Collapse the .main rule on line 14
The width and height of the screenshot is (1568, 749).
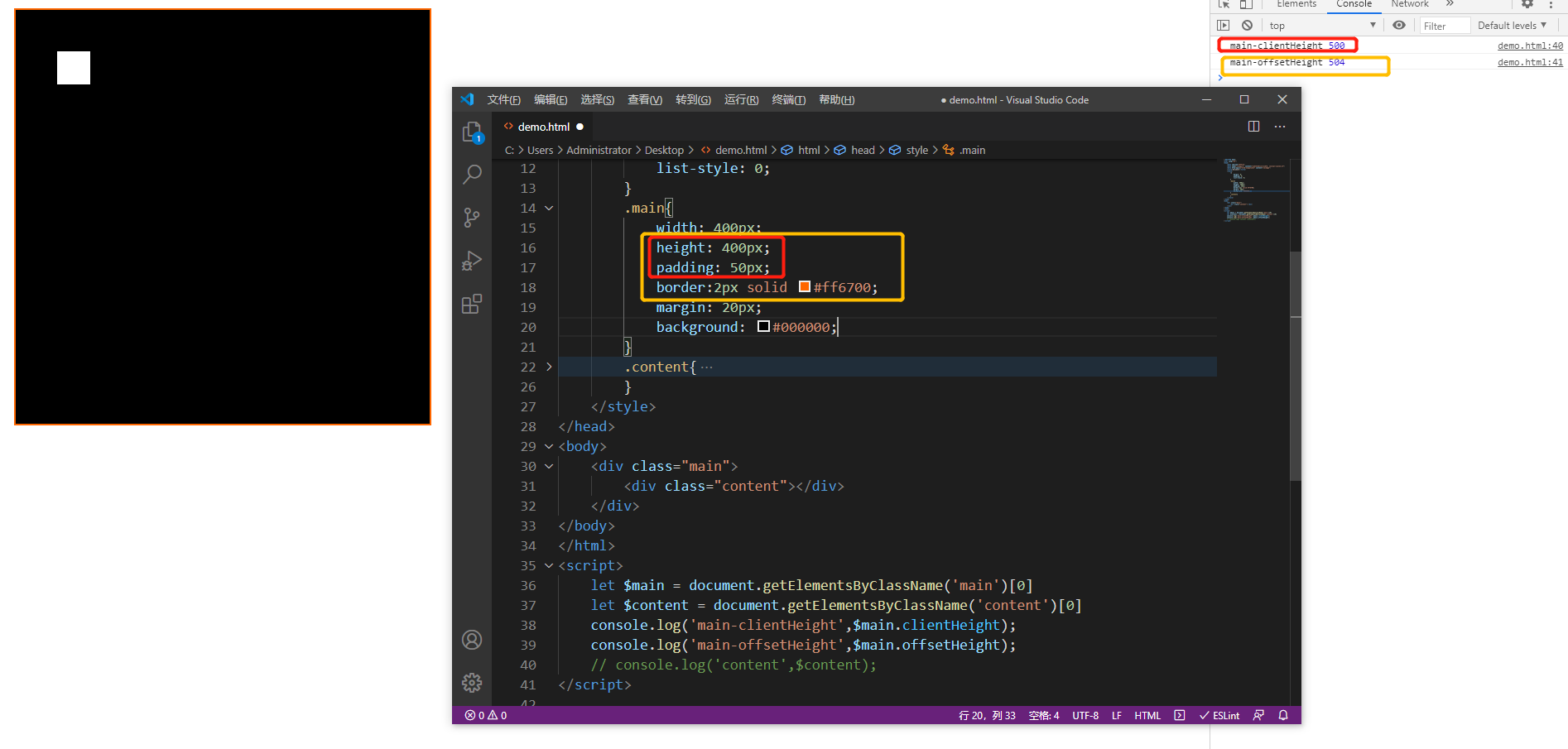click(x=549, y=209)
